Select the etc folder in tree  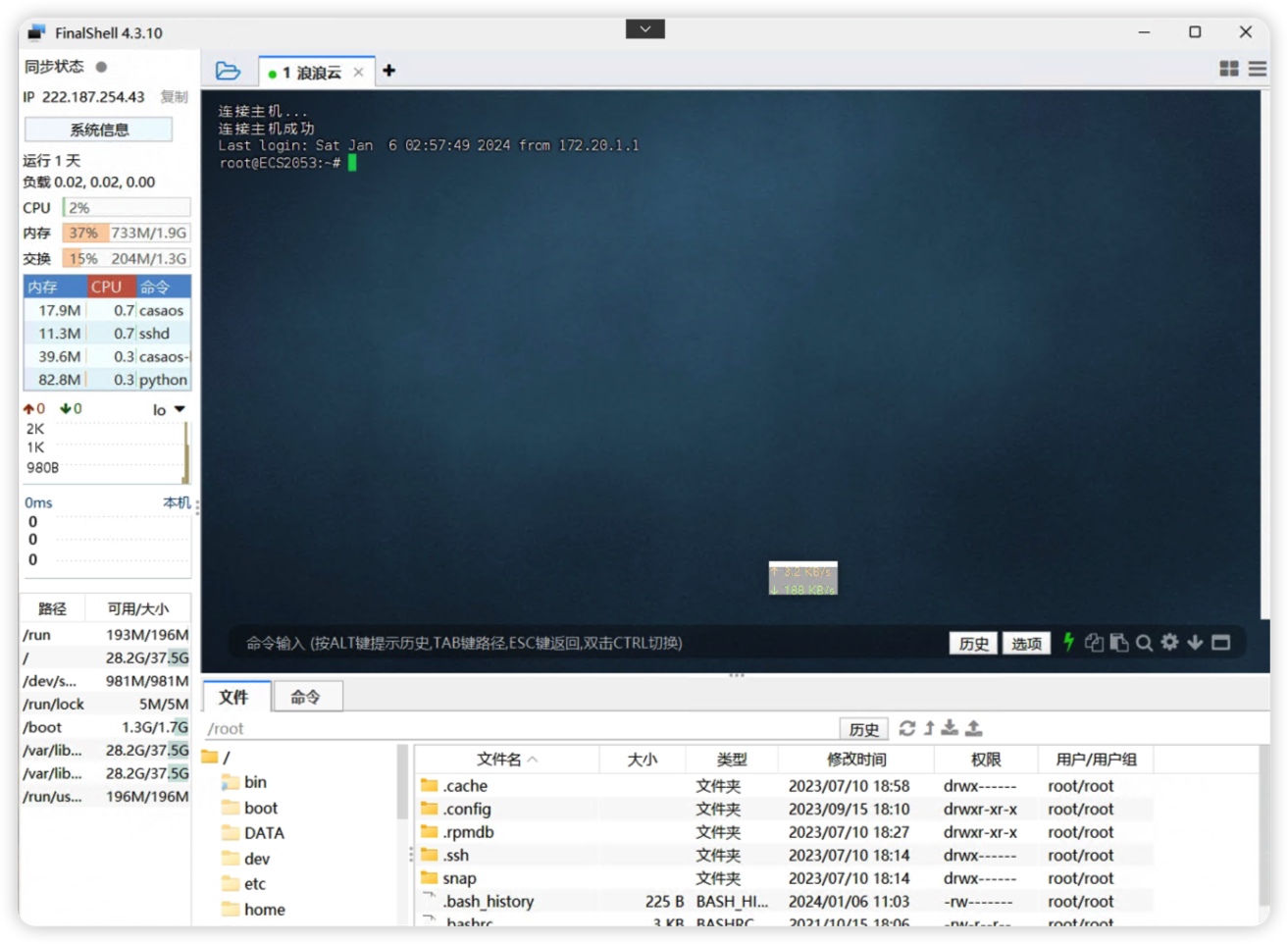click(244, 883)
